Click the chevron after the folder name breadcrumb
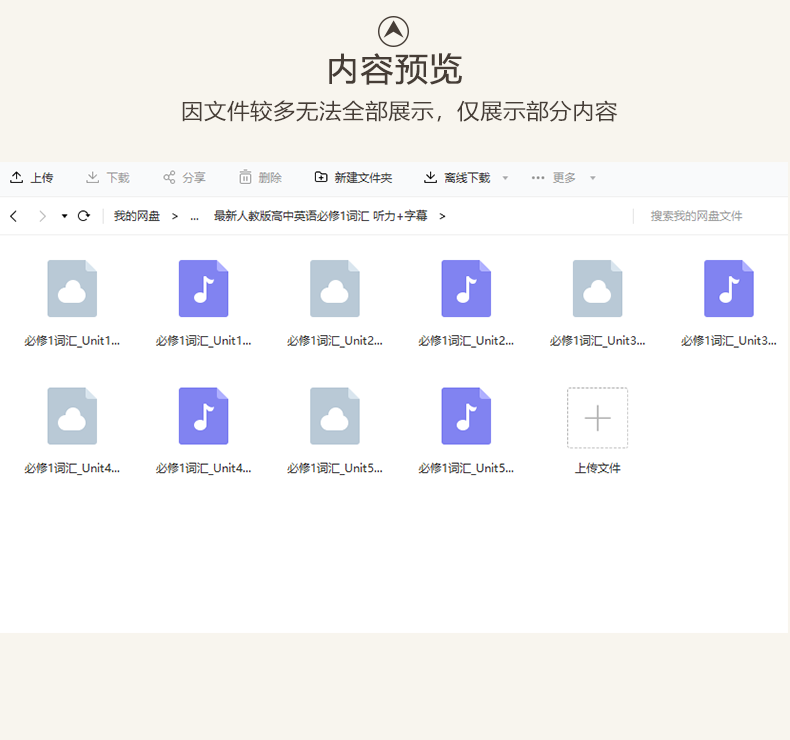Image resolution: width=790 pixels, height=740 pixels. coord(442,217)
